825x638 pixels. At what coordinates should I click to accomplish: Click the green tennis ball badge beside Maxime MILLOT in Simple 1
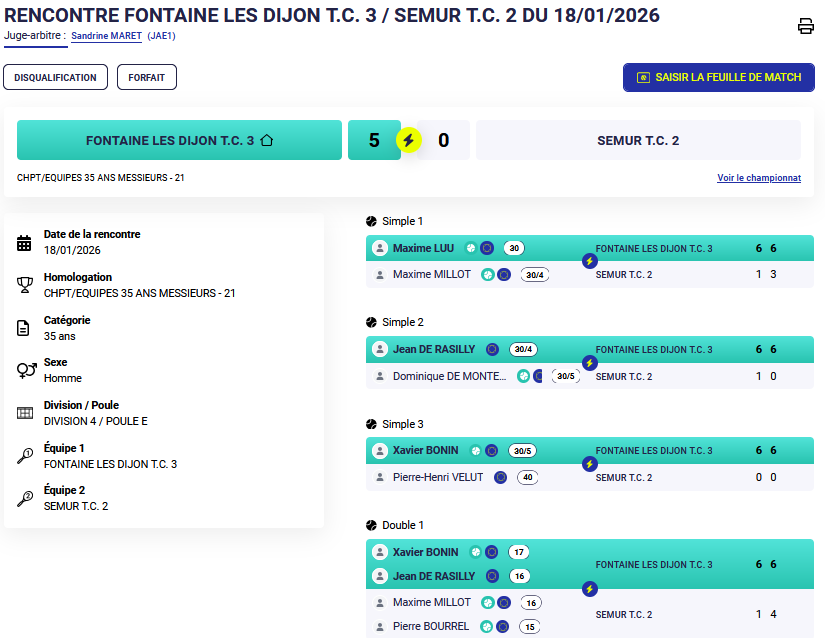[488, 275]
